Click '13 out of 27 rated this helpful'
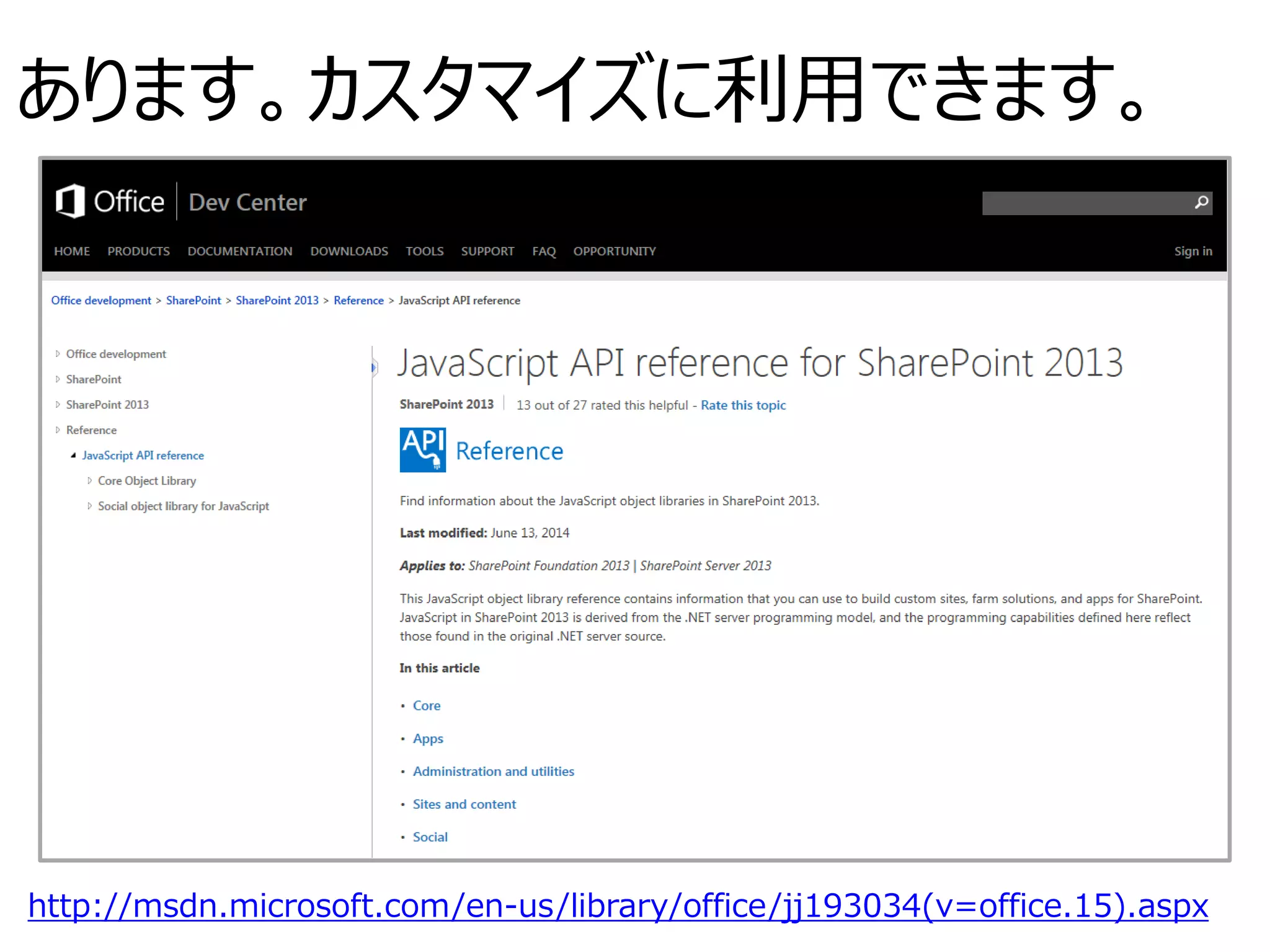 (x=602, y=405)
